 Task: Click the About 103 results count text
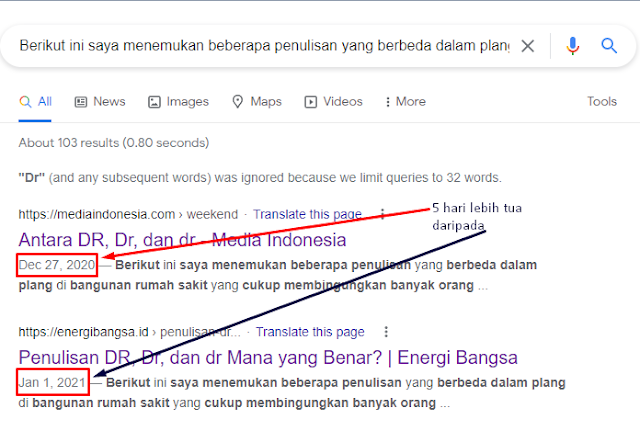coord(114,143)
